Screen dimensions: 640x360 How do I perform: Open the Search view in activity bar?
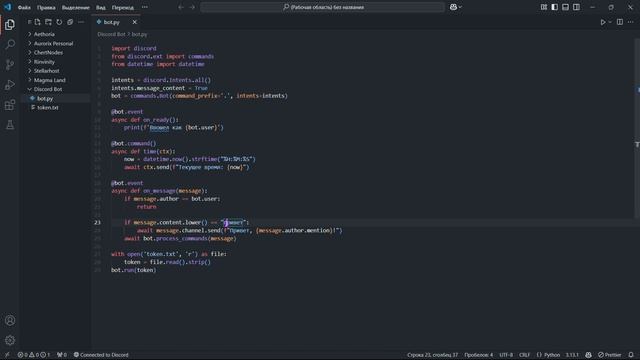pyautogui.click(x=10, y=44)
